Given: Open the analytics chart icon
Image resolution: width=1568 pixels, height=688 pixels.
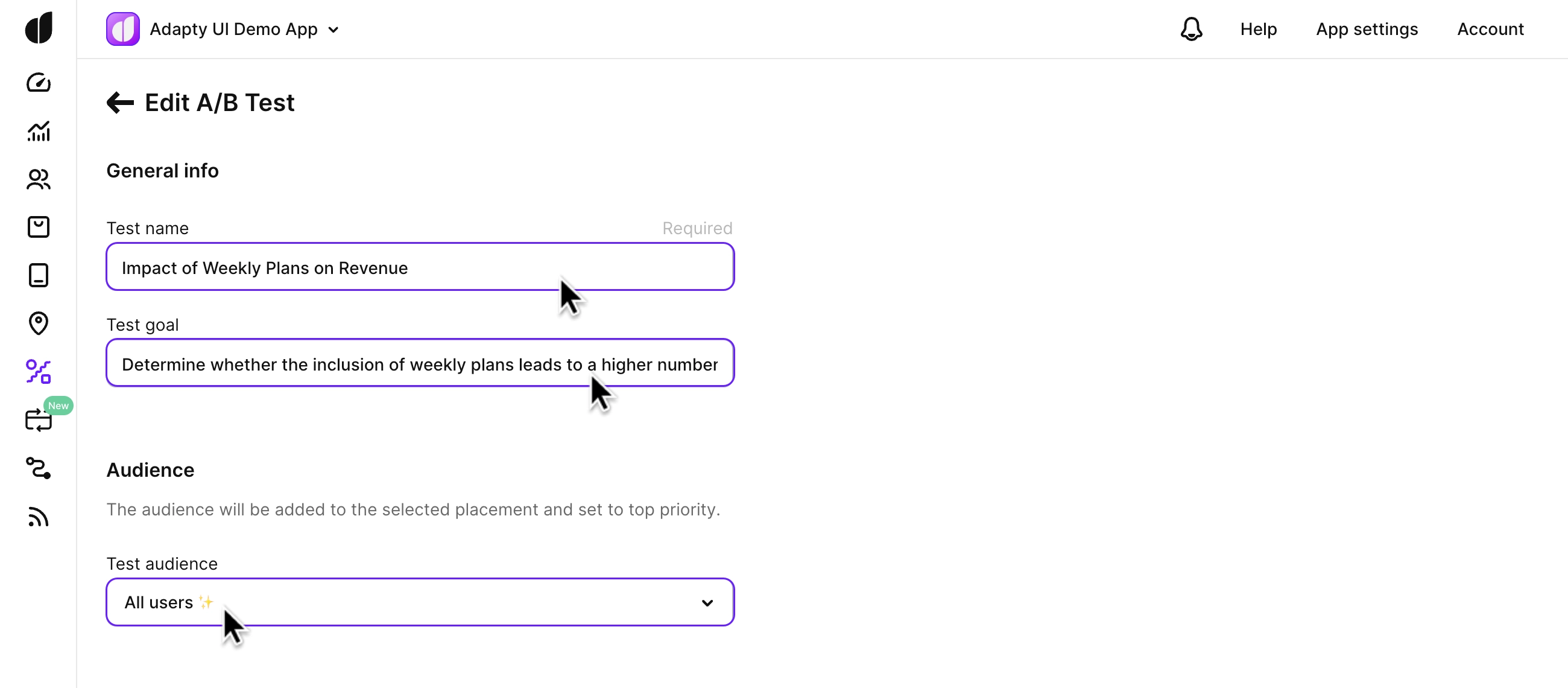Looking at the screenshot, I should coord(39,131).
